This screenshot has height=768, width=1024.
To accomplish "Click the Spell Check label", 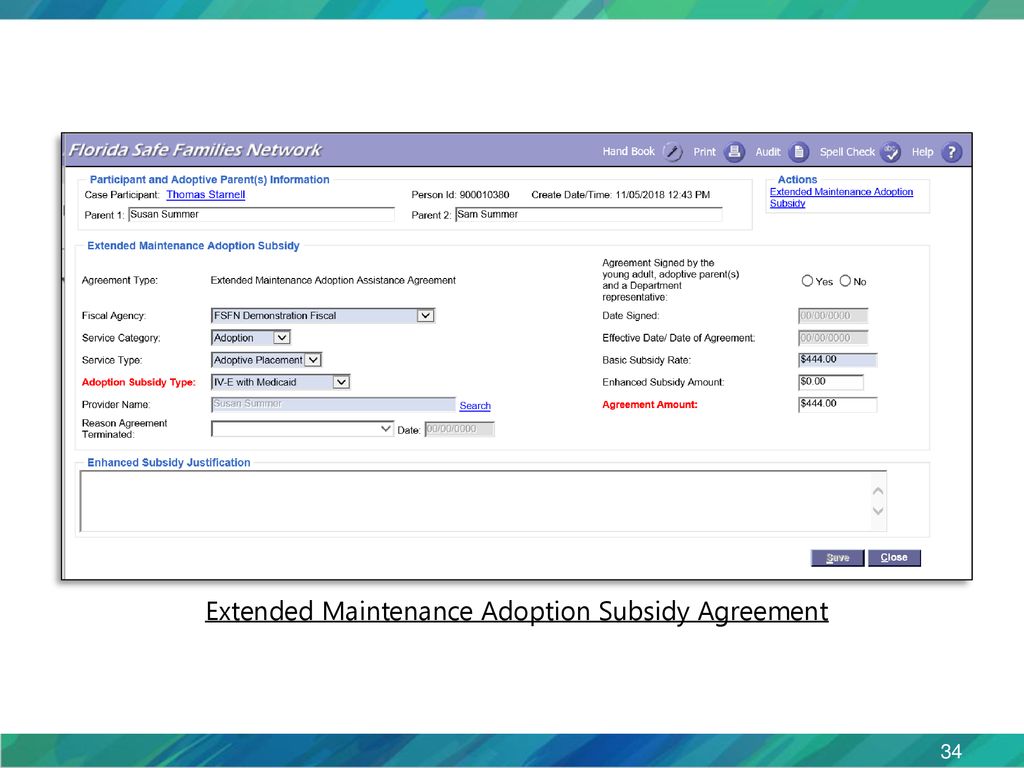I will 847,152.
